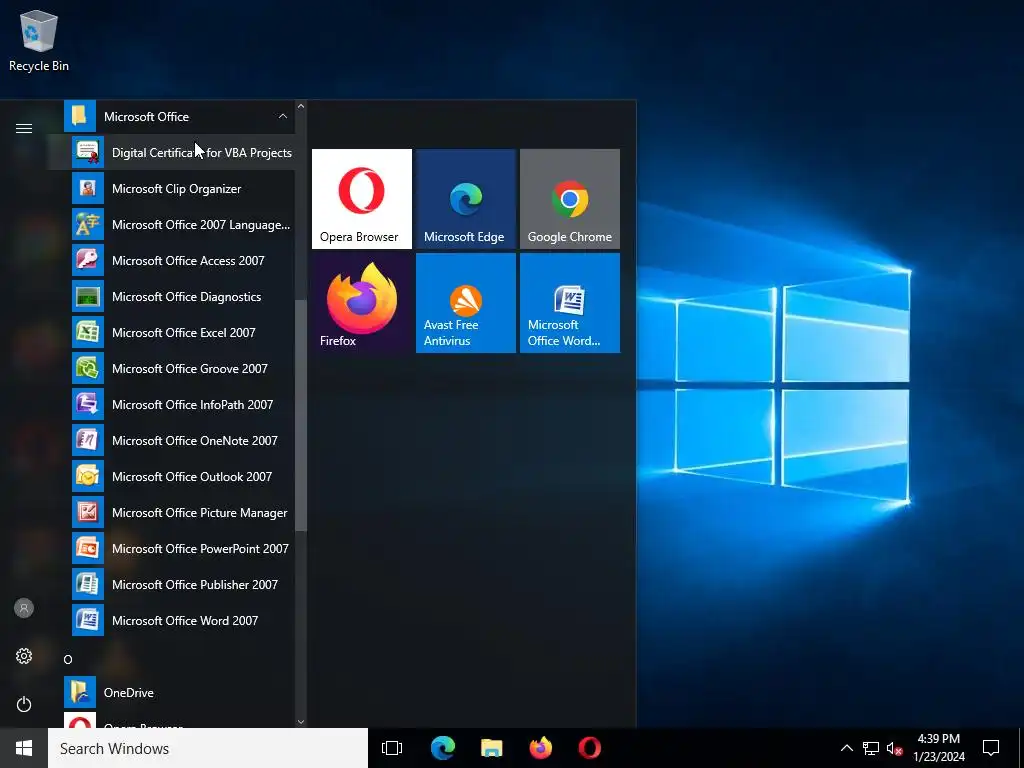This screenshot has width=1024, height=768.
Task: Open user account icon in Start sidebar
Action: (x=24, y=608)
